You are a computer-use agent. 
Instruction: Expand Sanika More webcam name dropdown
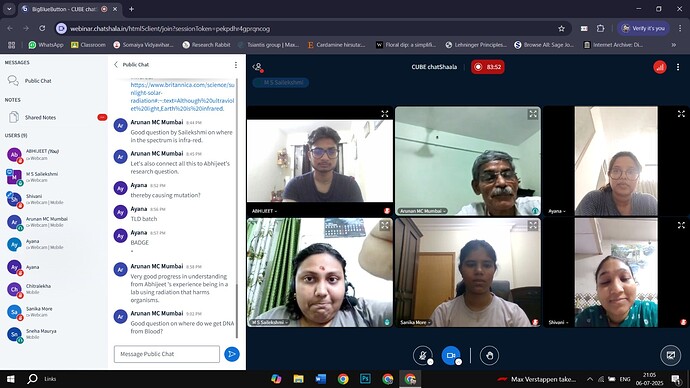pos(415,322)
